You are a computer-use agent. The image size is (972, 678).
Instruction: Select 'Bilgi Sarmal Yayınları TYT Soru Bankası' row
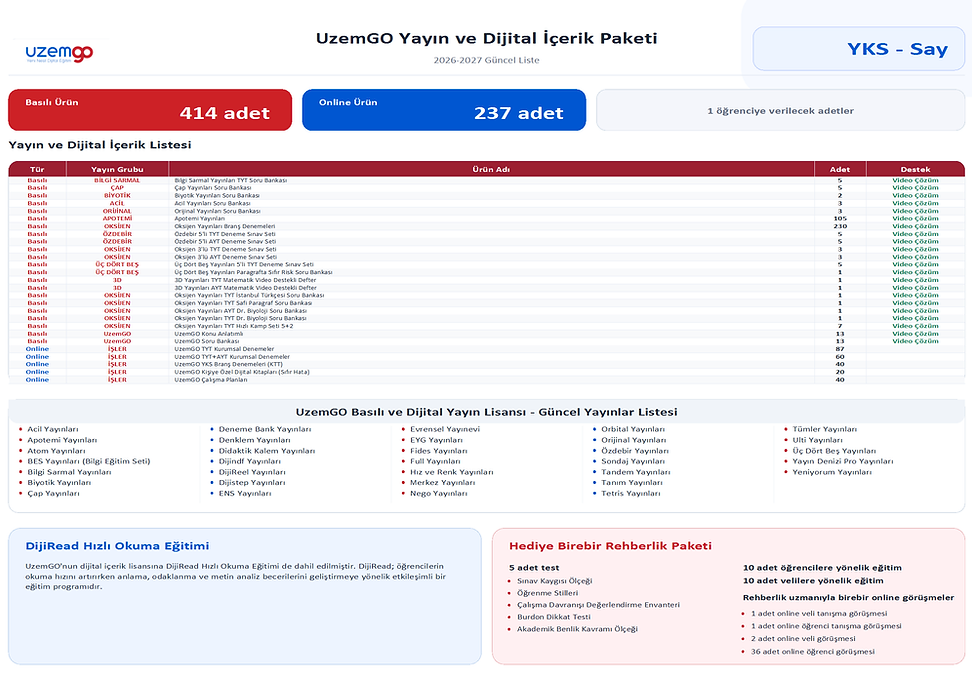pos(487,180)
